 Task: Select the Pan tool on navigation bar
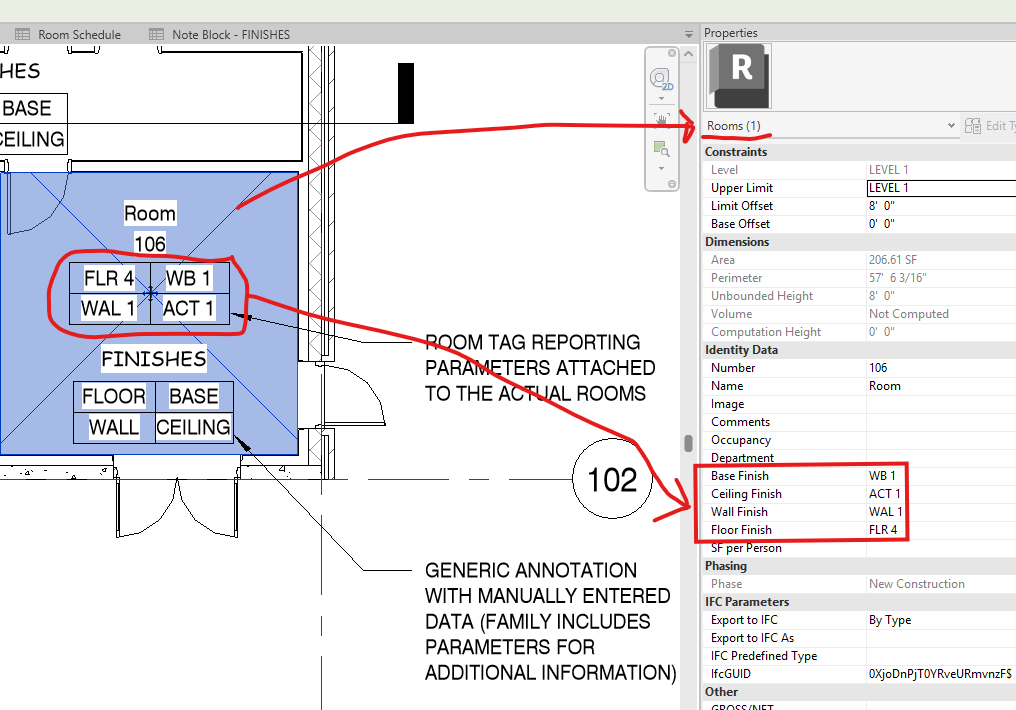(x=661, y=120)
